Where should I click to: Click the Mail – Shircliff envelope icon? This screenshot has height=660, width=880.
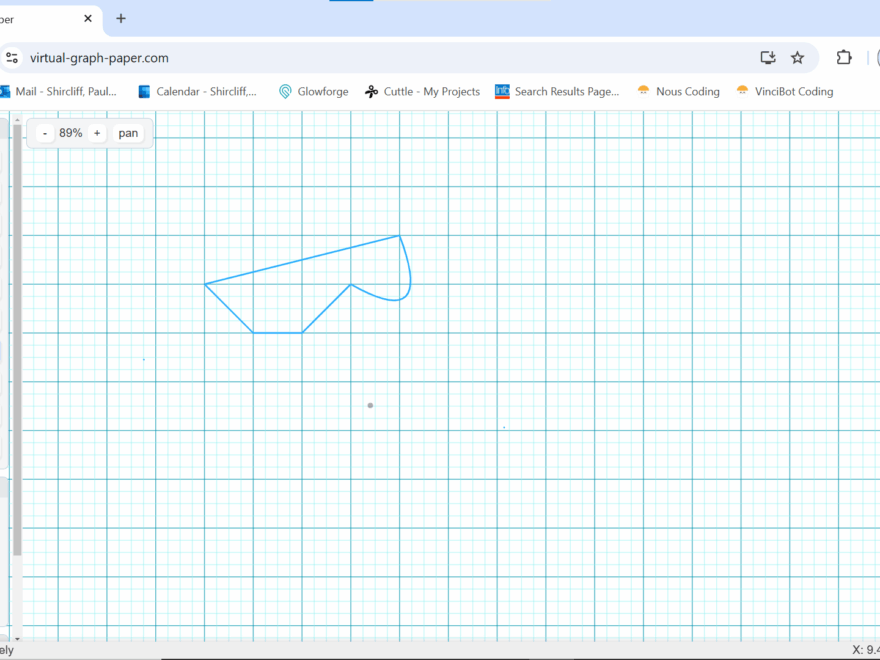pos(7,91)
